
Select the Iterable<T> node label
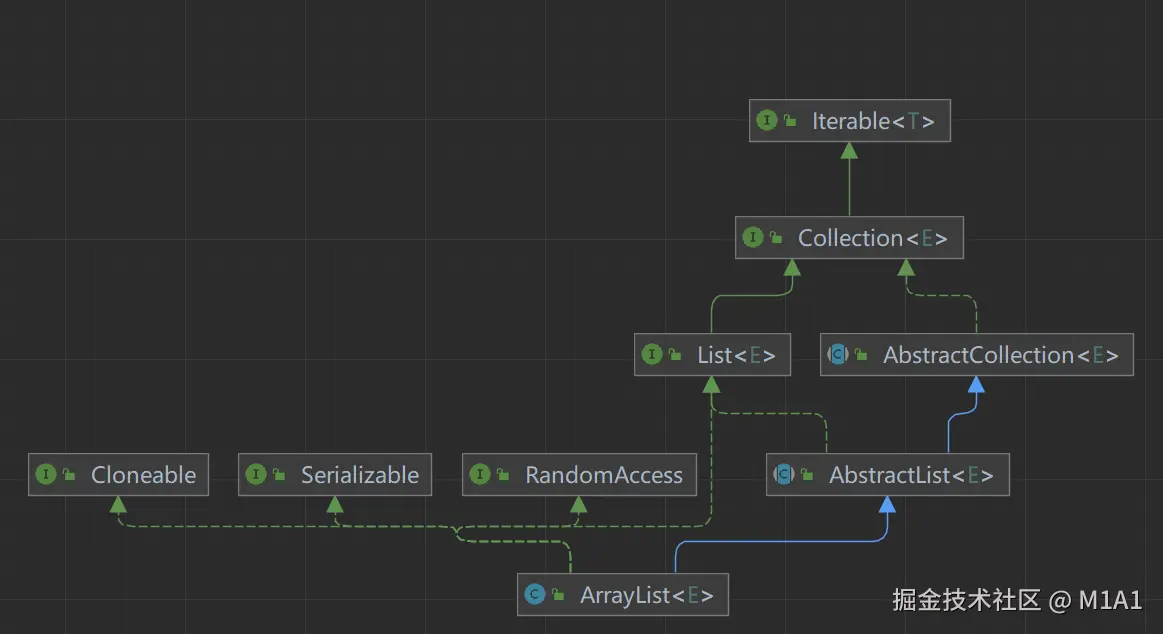tap(873, 121)
